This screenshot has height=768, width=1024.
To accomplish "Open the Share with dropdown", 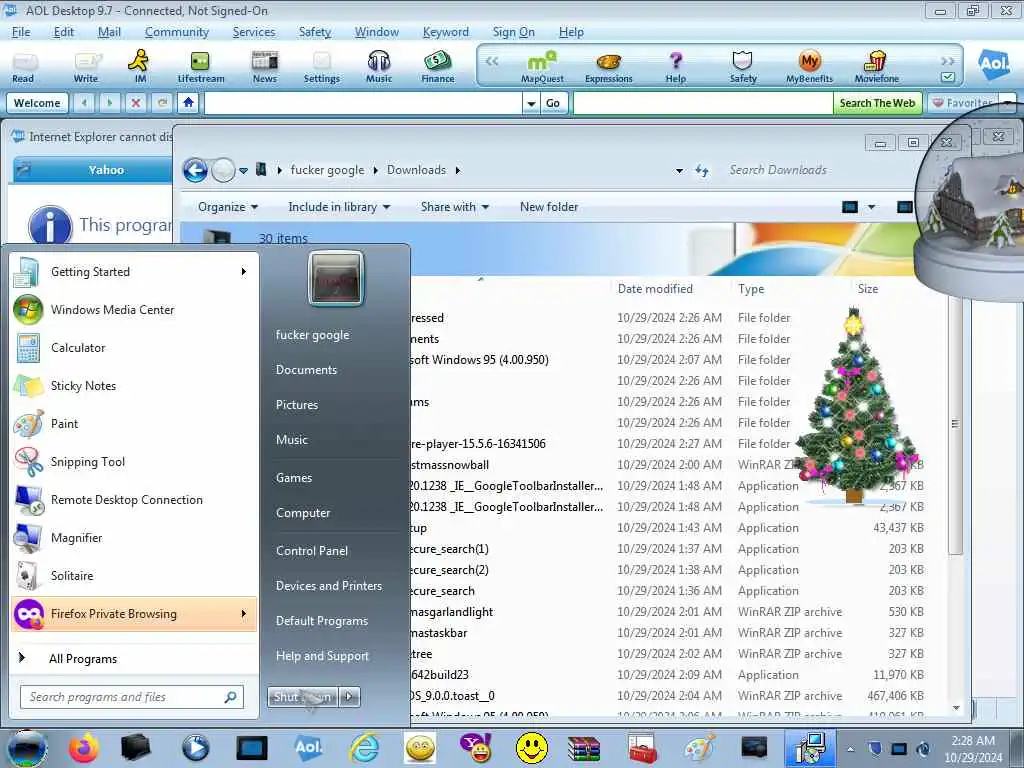I will click(455, 207).
